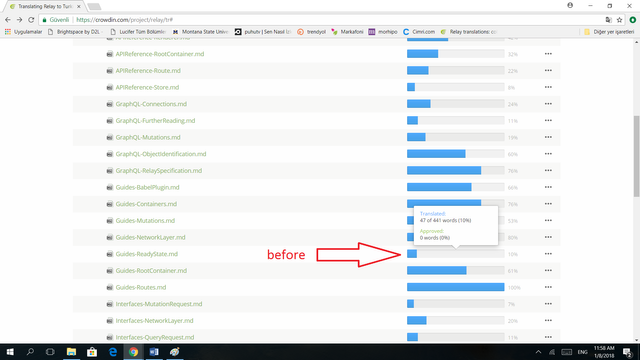Bookmark this page with star icon

click(619, 20)
